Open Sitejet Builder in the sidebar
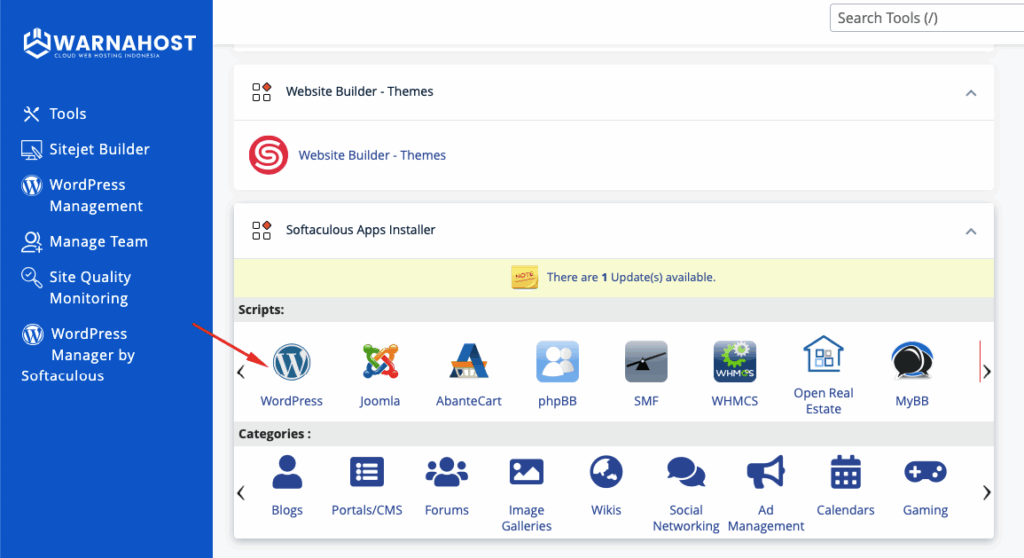 [x=85, y=149]
